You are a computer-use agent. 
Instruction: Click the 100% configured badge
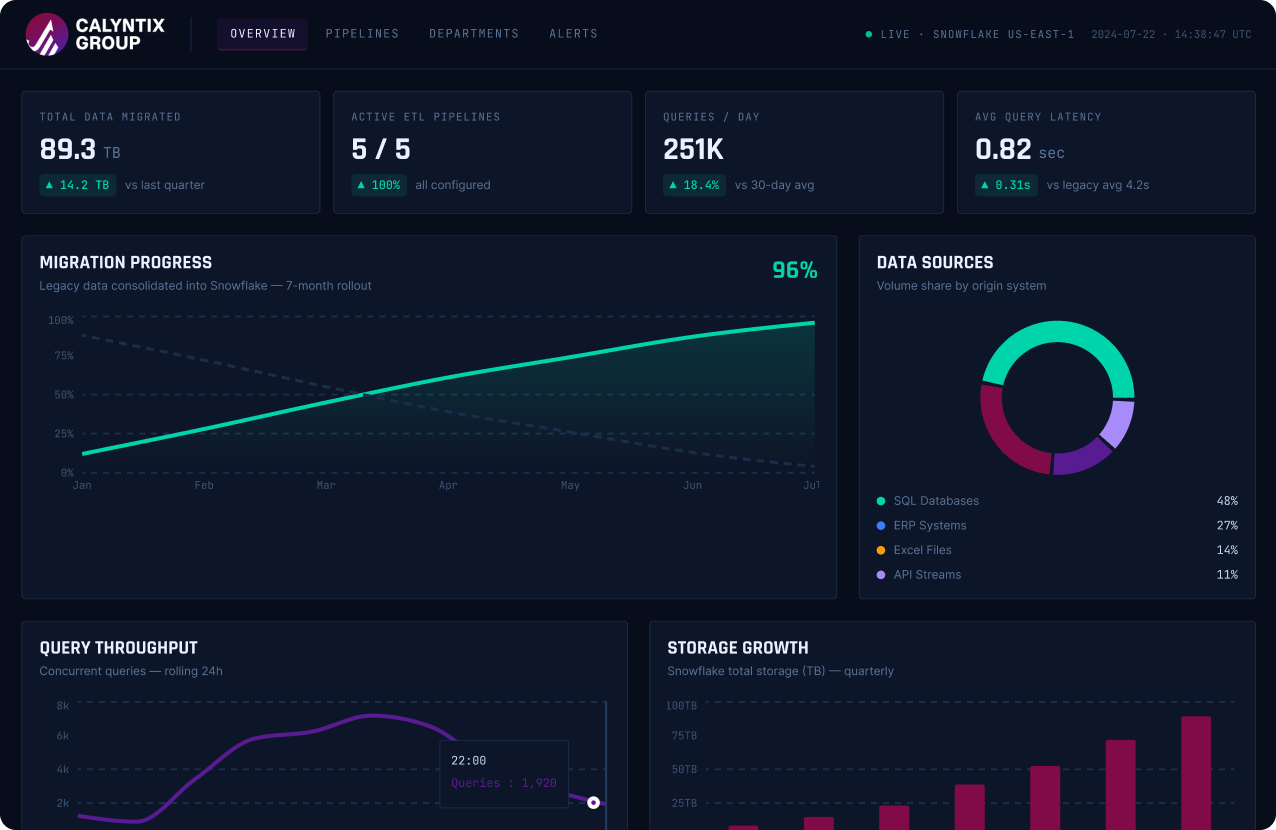379,185
